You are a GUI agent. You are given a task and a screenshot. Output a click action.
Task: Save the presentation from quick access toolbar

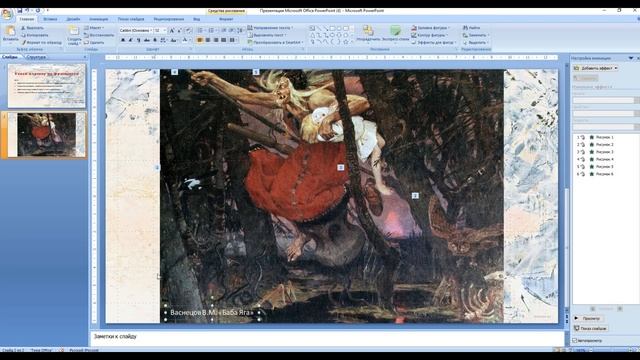(19, 11)
